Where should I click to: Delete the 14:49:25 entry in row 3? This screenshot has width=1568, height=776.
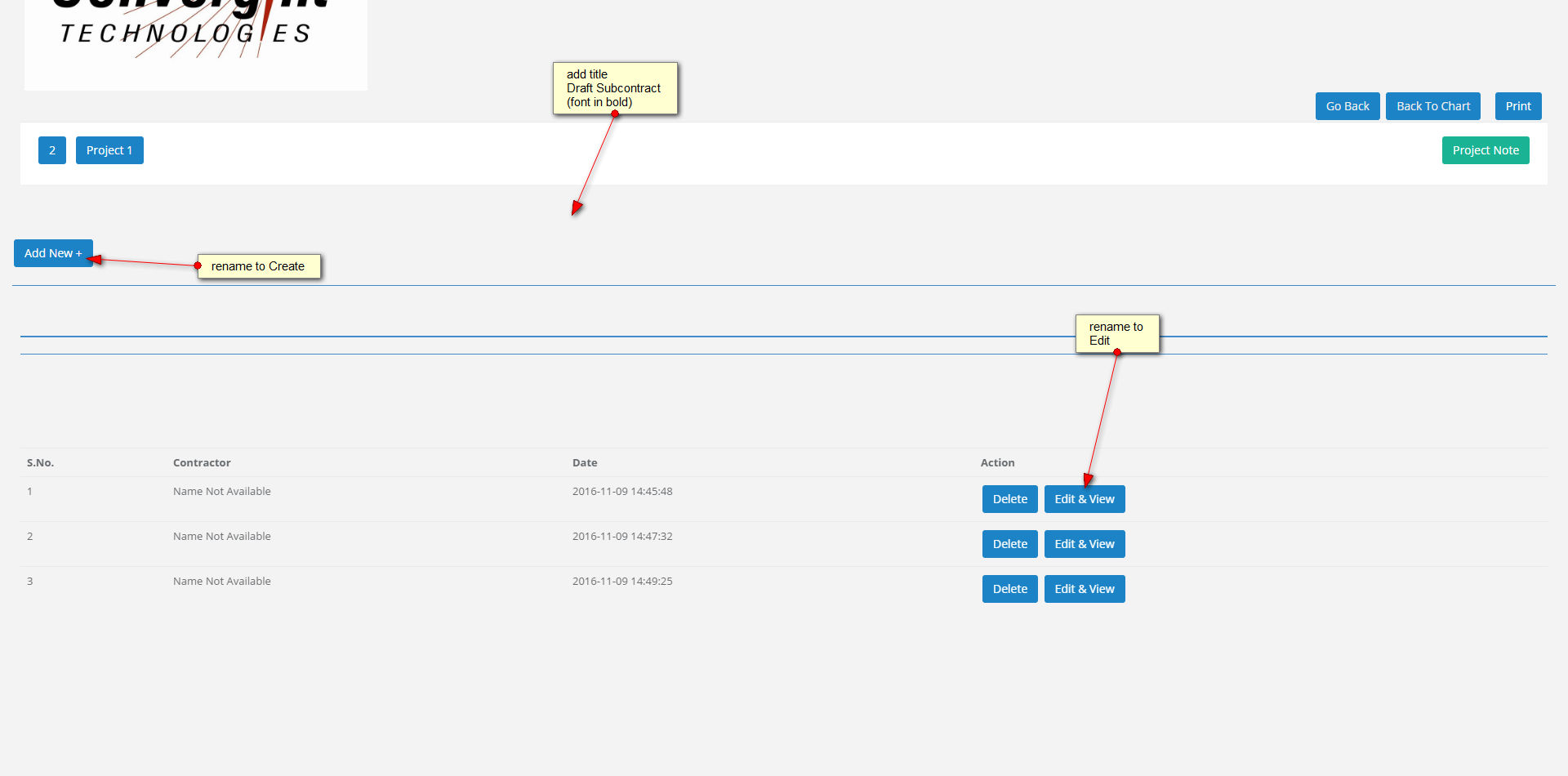click(1010, 589)
